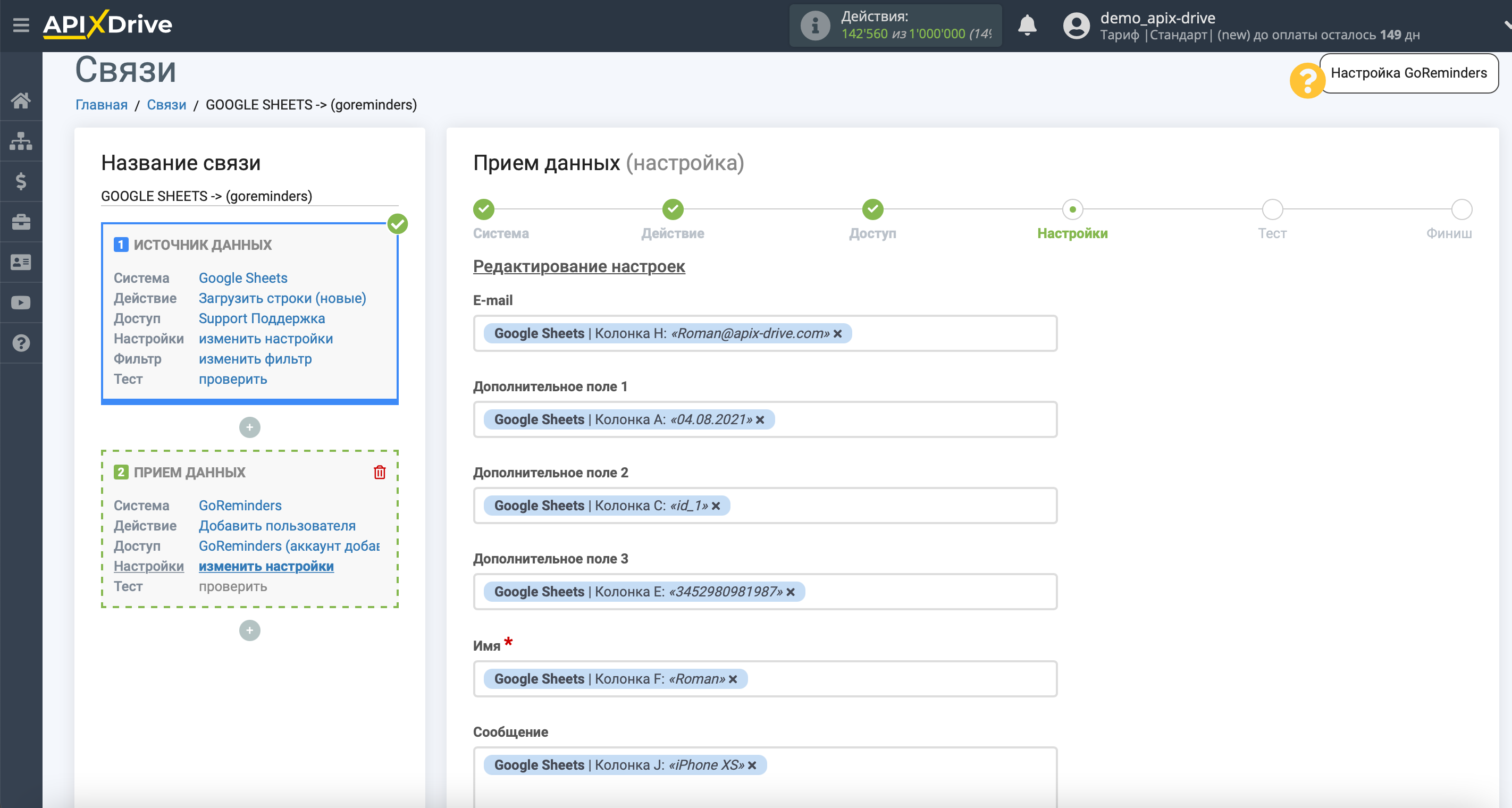Click проверить in the data source block
The width and height of the screenshot is (1512, 808).
pos(233,379)
